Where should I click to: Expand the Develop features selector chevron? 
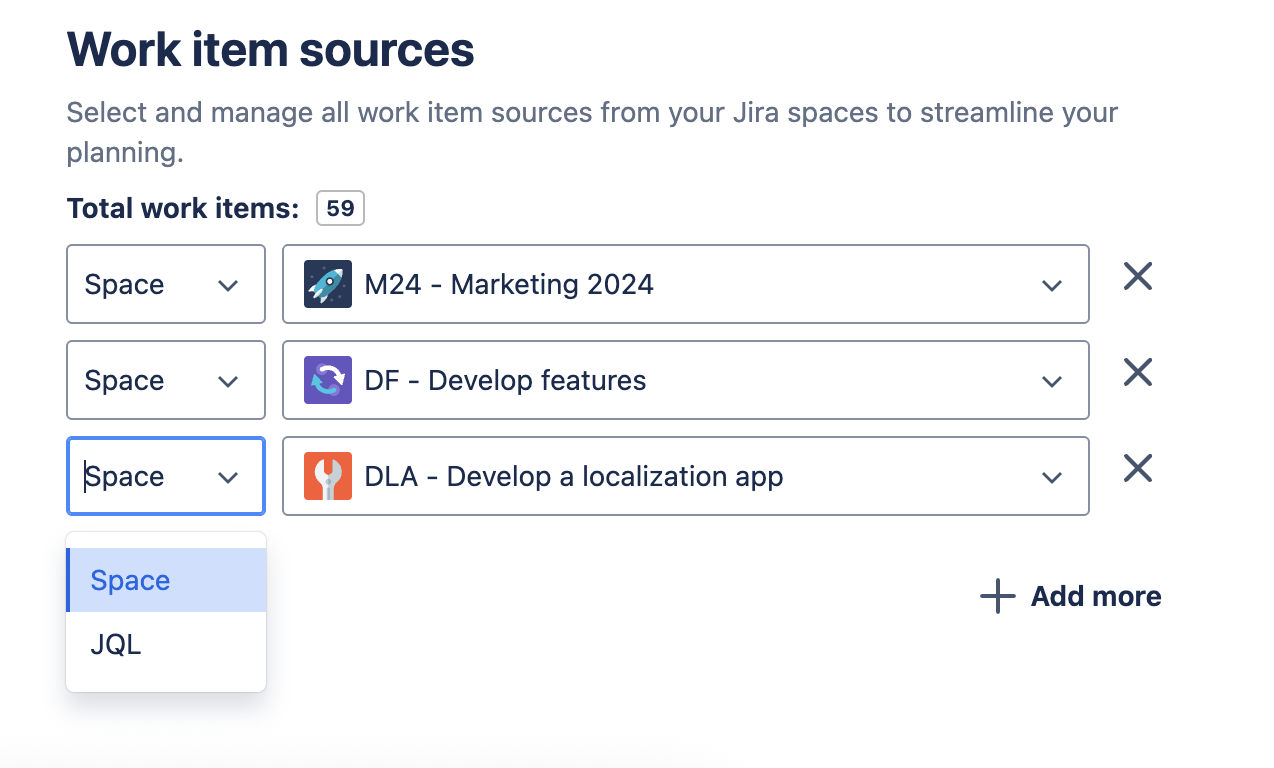pos(1051,382)
